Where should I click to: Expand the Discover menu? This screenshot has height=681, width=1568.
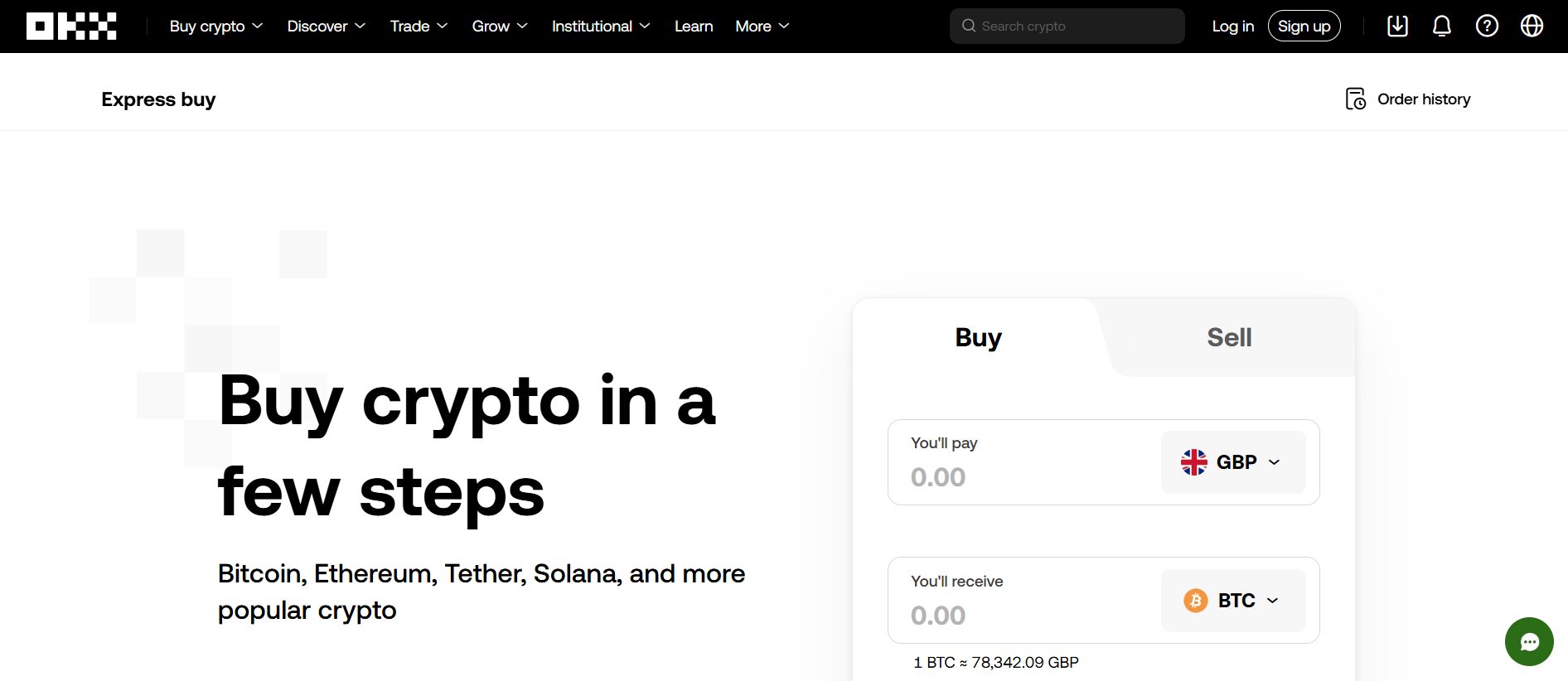pyautogui.click(x=327, y=27)
